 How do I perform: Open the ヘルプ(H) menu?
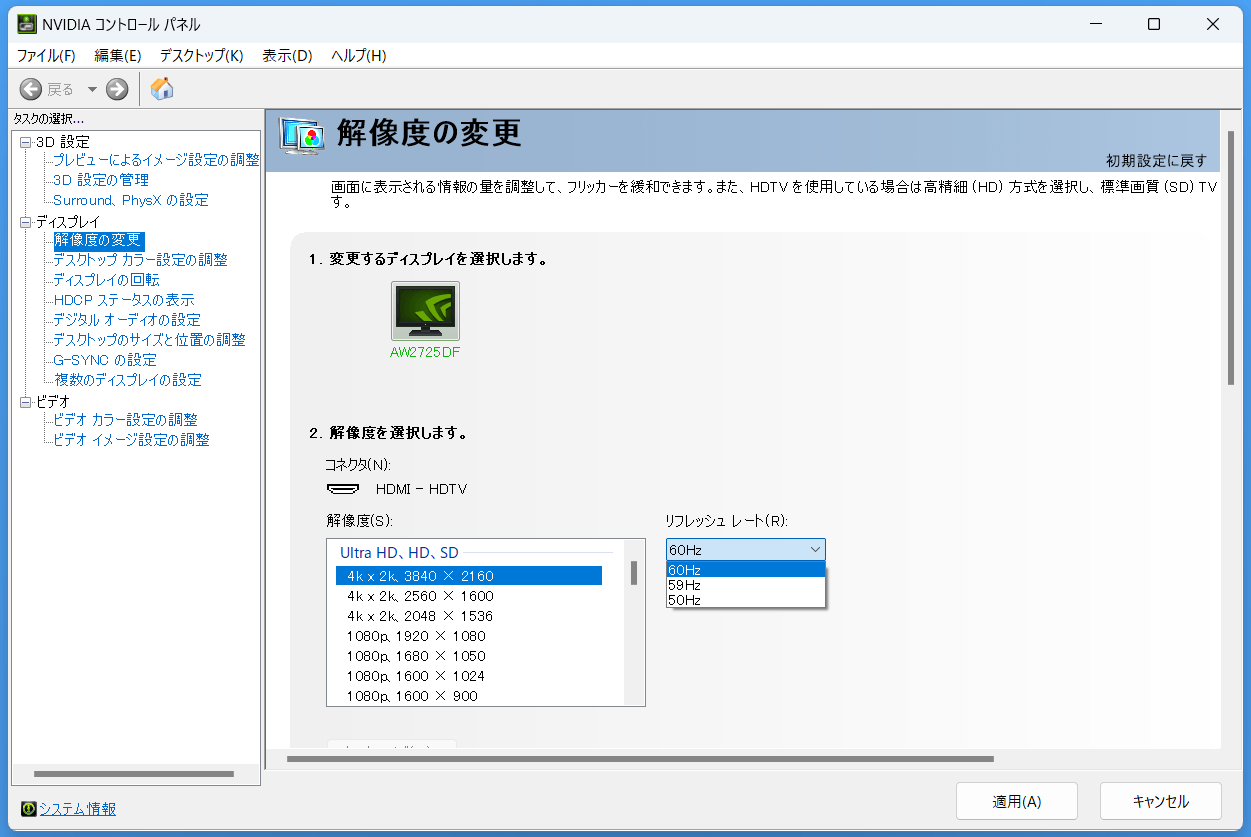point(358,55)
